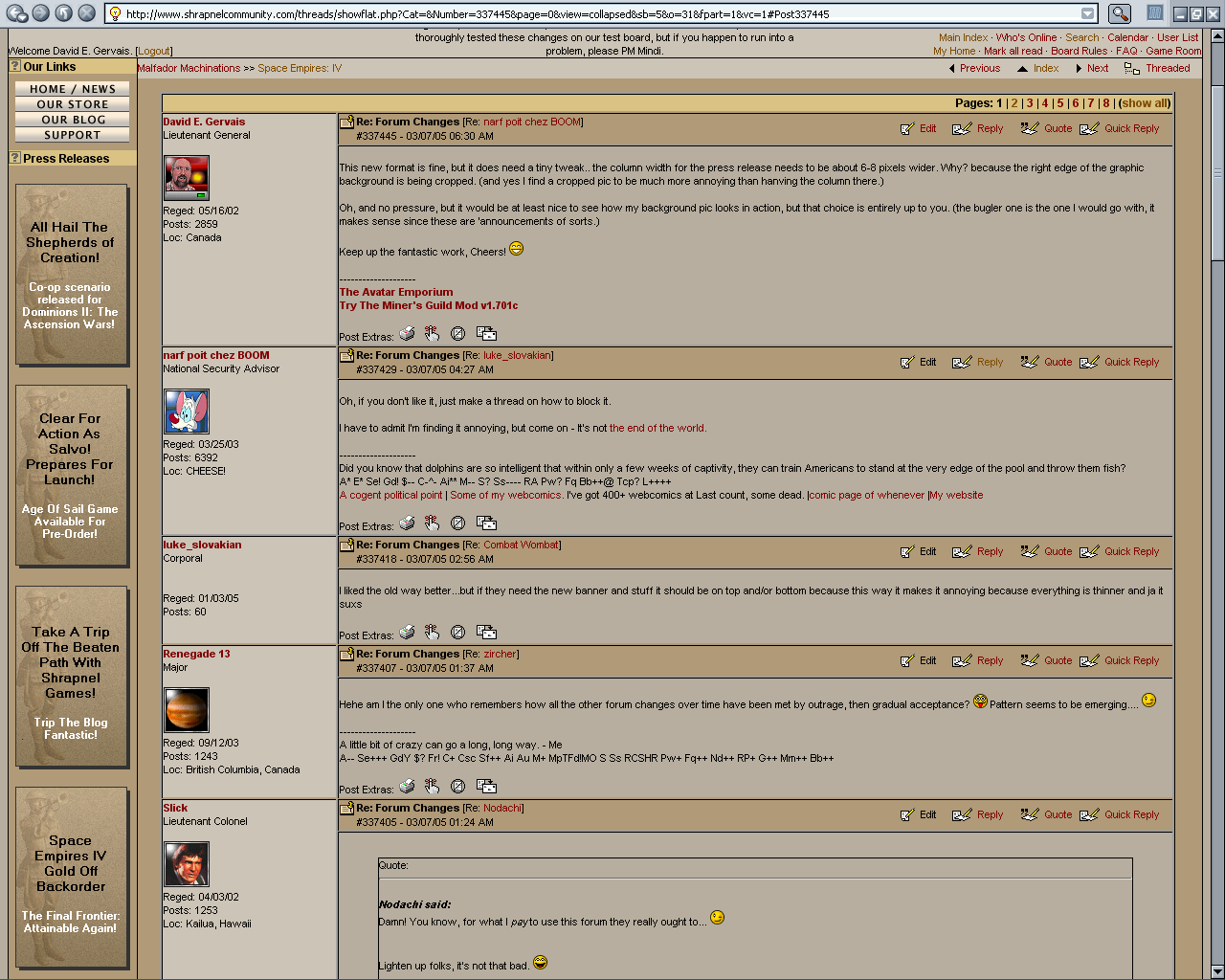Go to page 2 of the thread
The image size is (1225, 980).
coord(1014,103)
